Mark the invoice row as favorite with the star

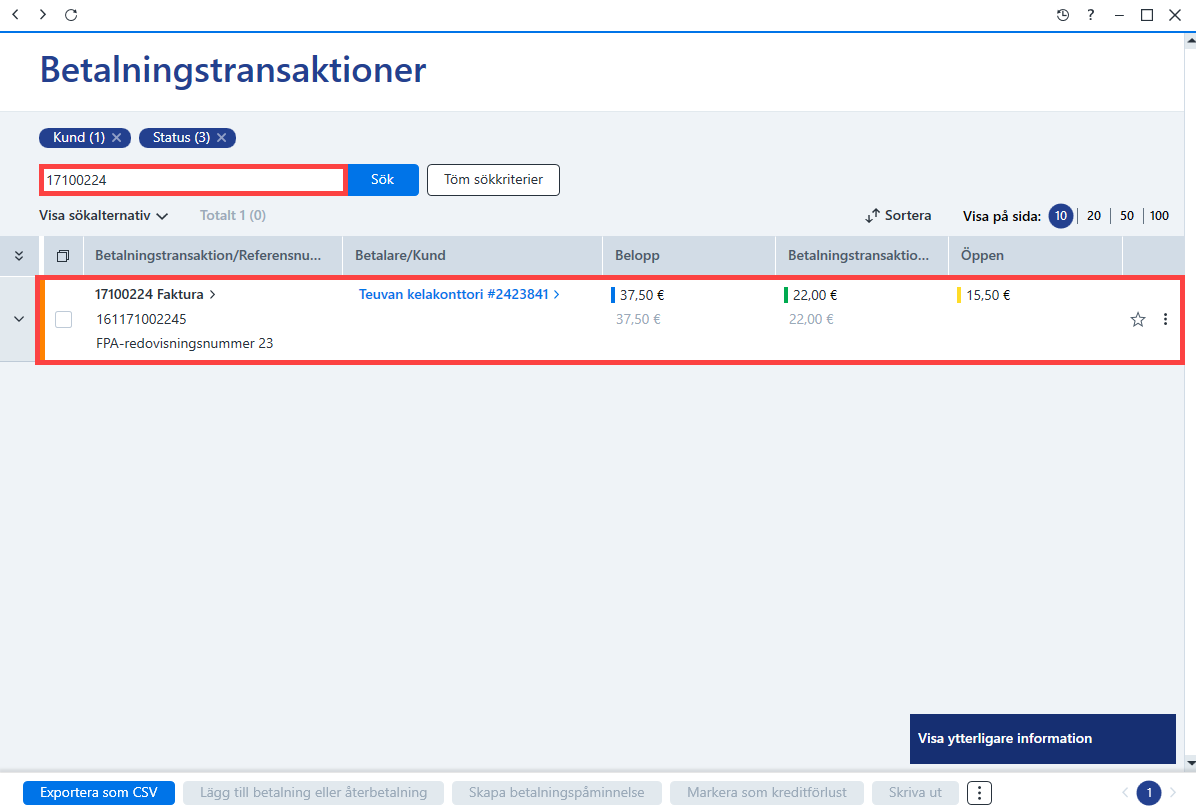pos(1137,320)
